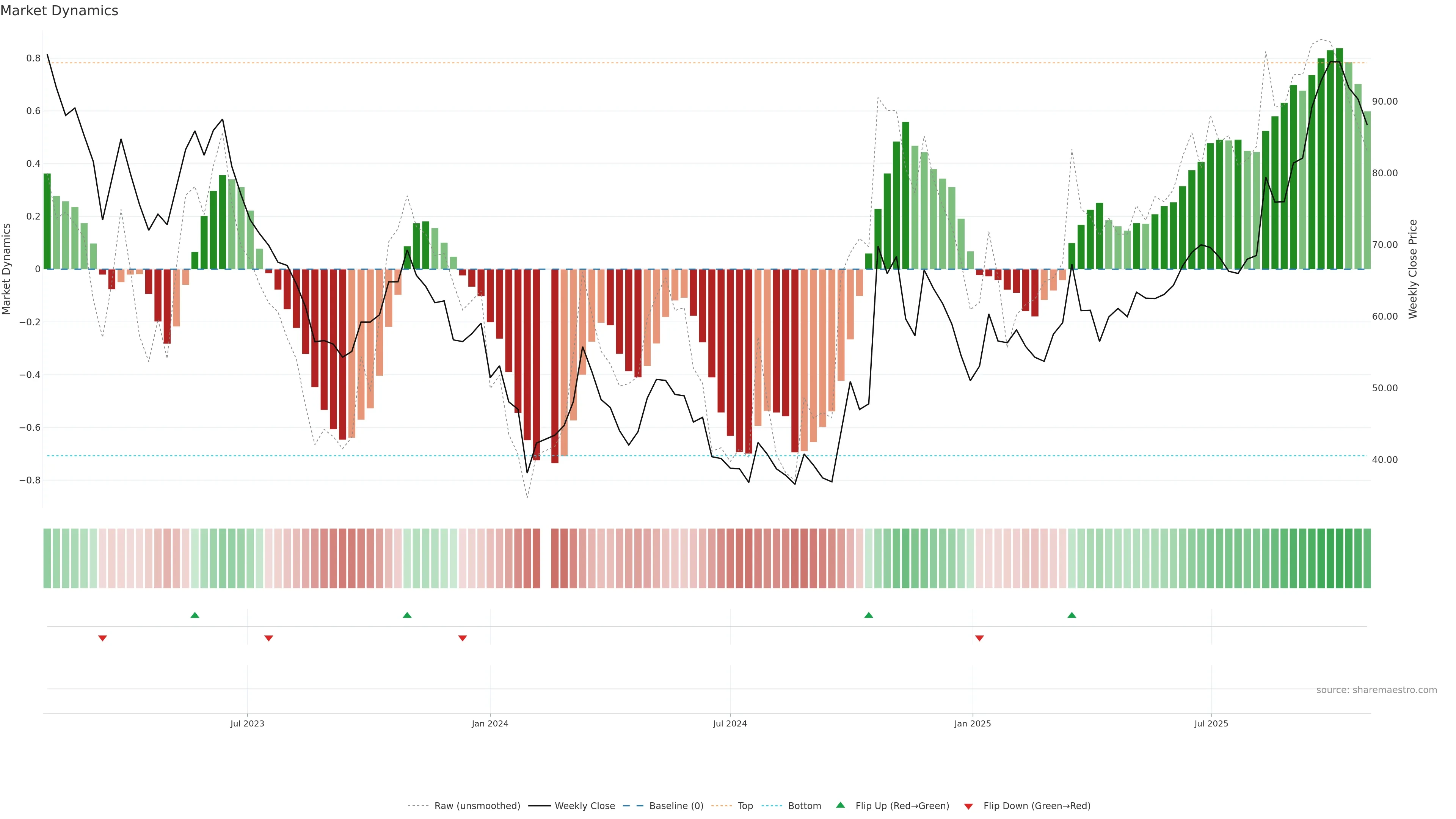Click the red flip-down marker after Jan 2025
The width and height of the screenshot is (1456, 819).
point(979,638)
